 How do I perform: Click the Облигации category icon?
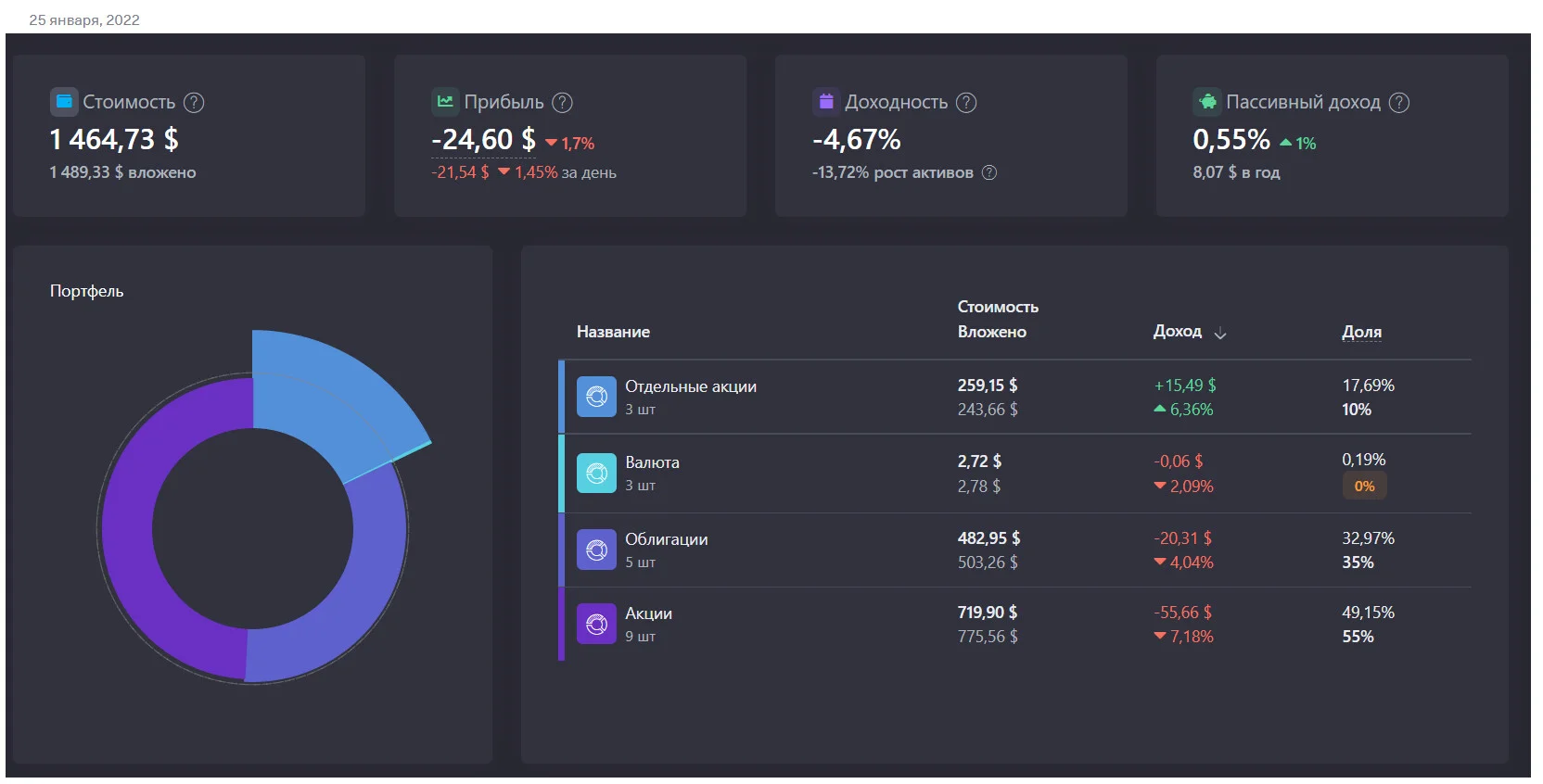tap(596, 550)
